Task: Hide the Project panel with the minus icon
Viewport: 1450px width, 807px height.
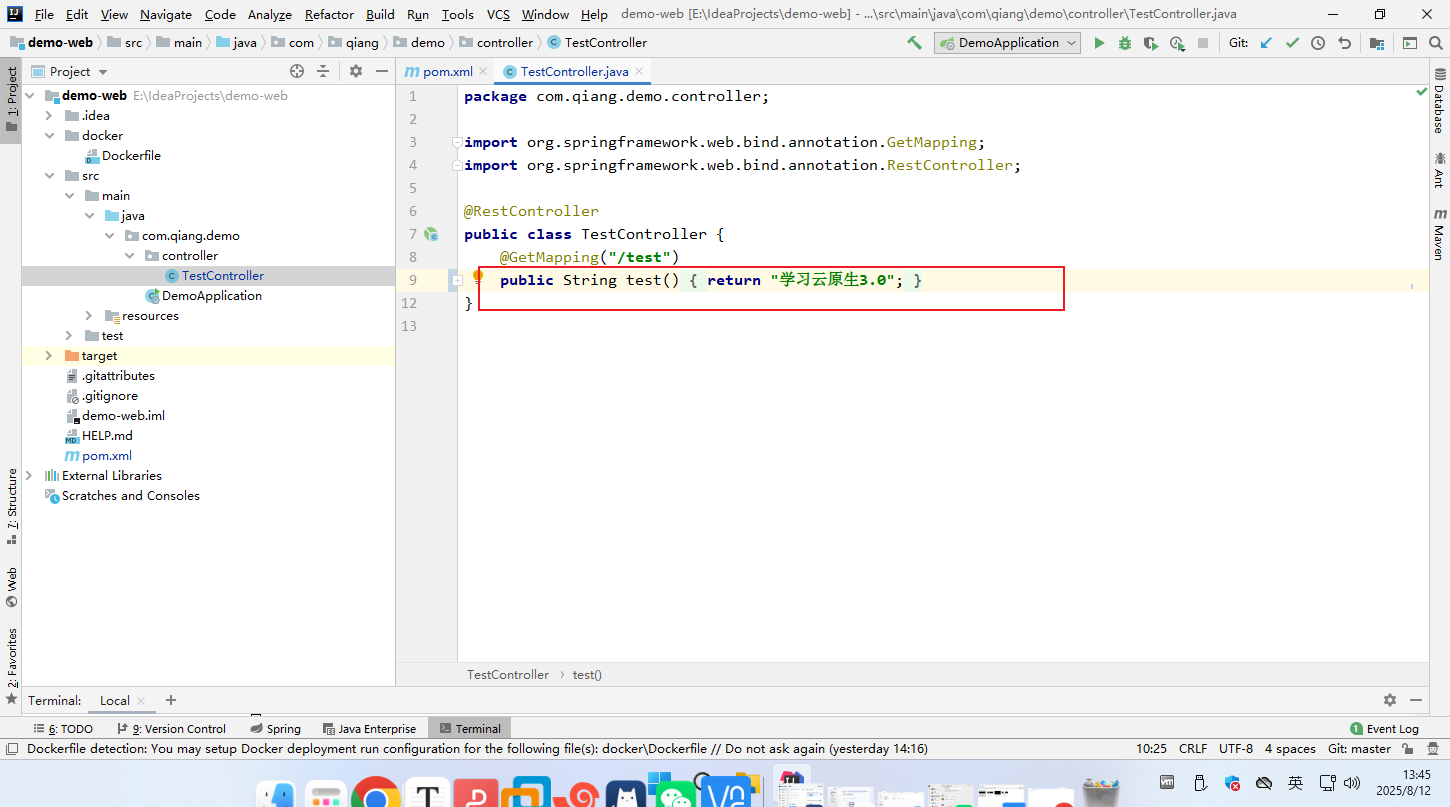Action: (381, 71)
